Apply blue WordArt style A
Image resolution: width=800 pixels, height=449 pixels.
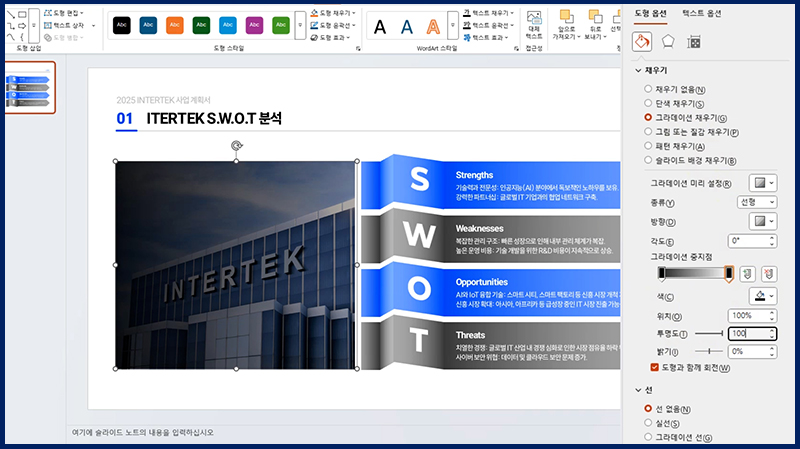407,27
